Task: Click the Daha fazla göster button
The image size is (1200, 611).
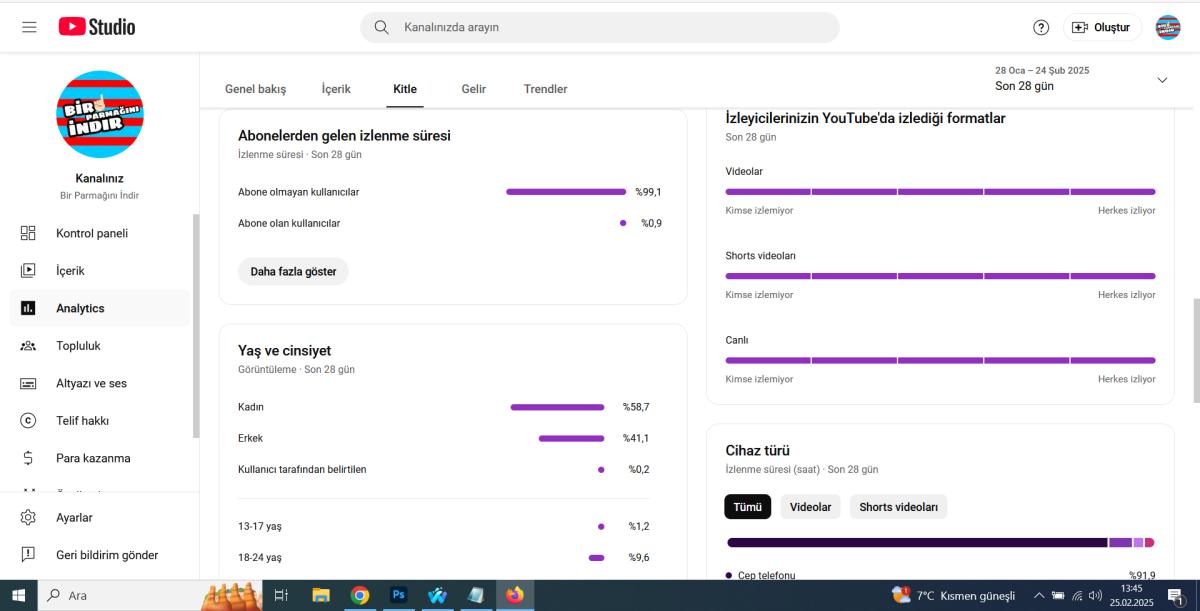Action: tap(293, 271)
